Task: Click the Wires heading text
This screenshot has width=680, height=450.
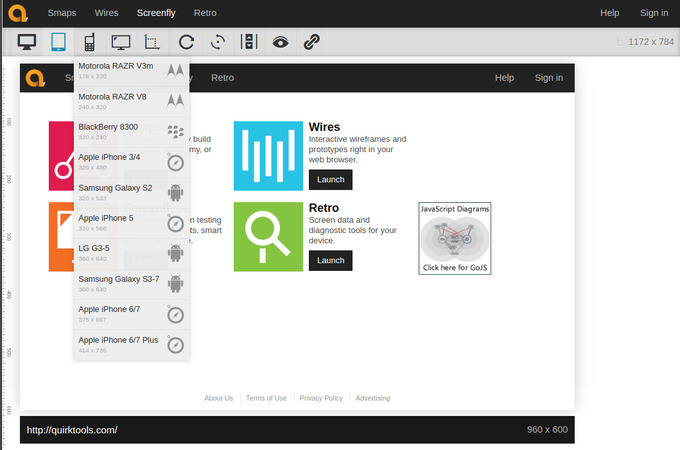Action: 324,127
